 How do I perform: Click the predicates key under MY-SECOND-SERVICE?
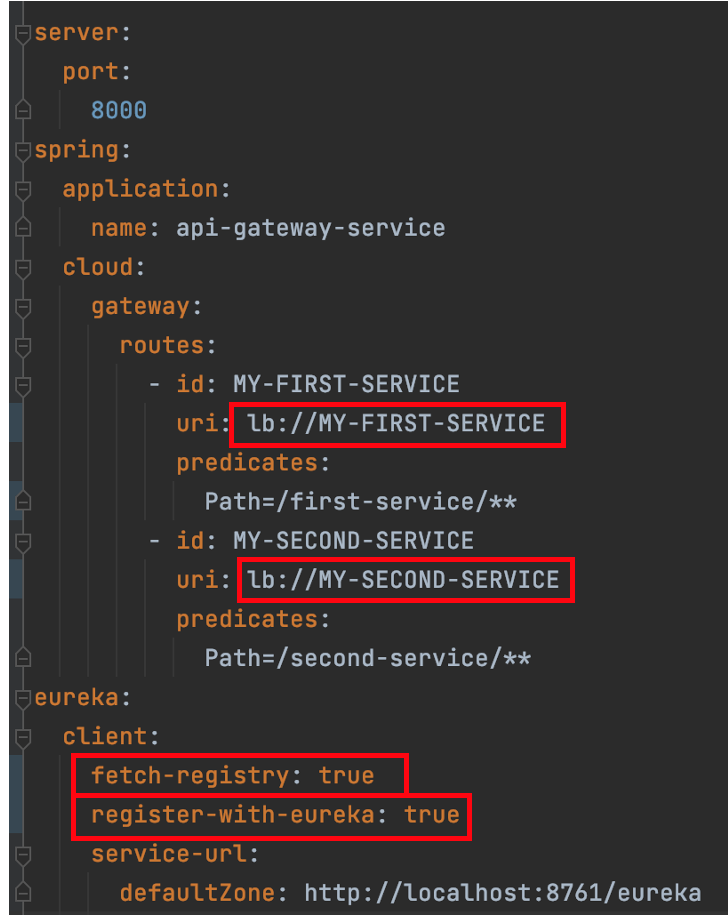(247, 620)
